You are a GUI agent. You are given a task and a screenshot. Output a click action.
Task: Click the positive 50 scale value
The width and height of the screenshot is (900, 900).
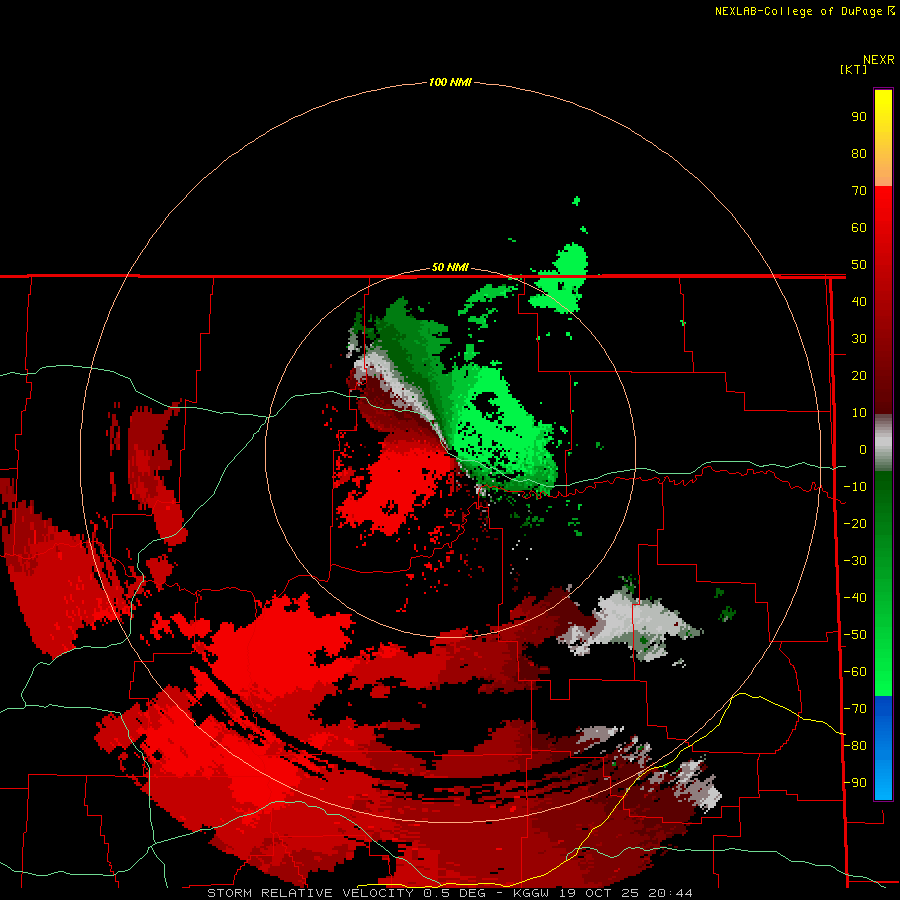coord(859,265)
